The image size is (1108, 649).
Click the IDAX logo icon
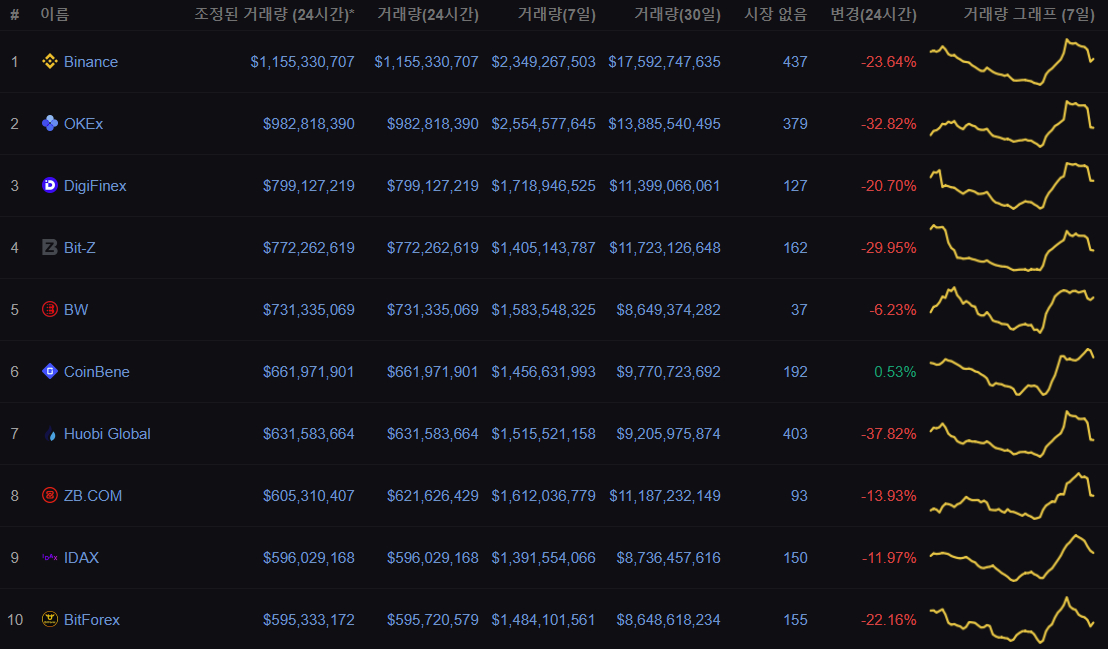[x=49, y=557]
